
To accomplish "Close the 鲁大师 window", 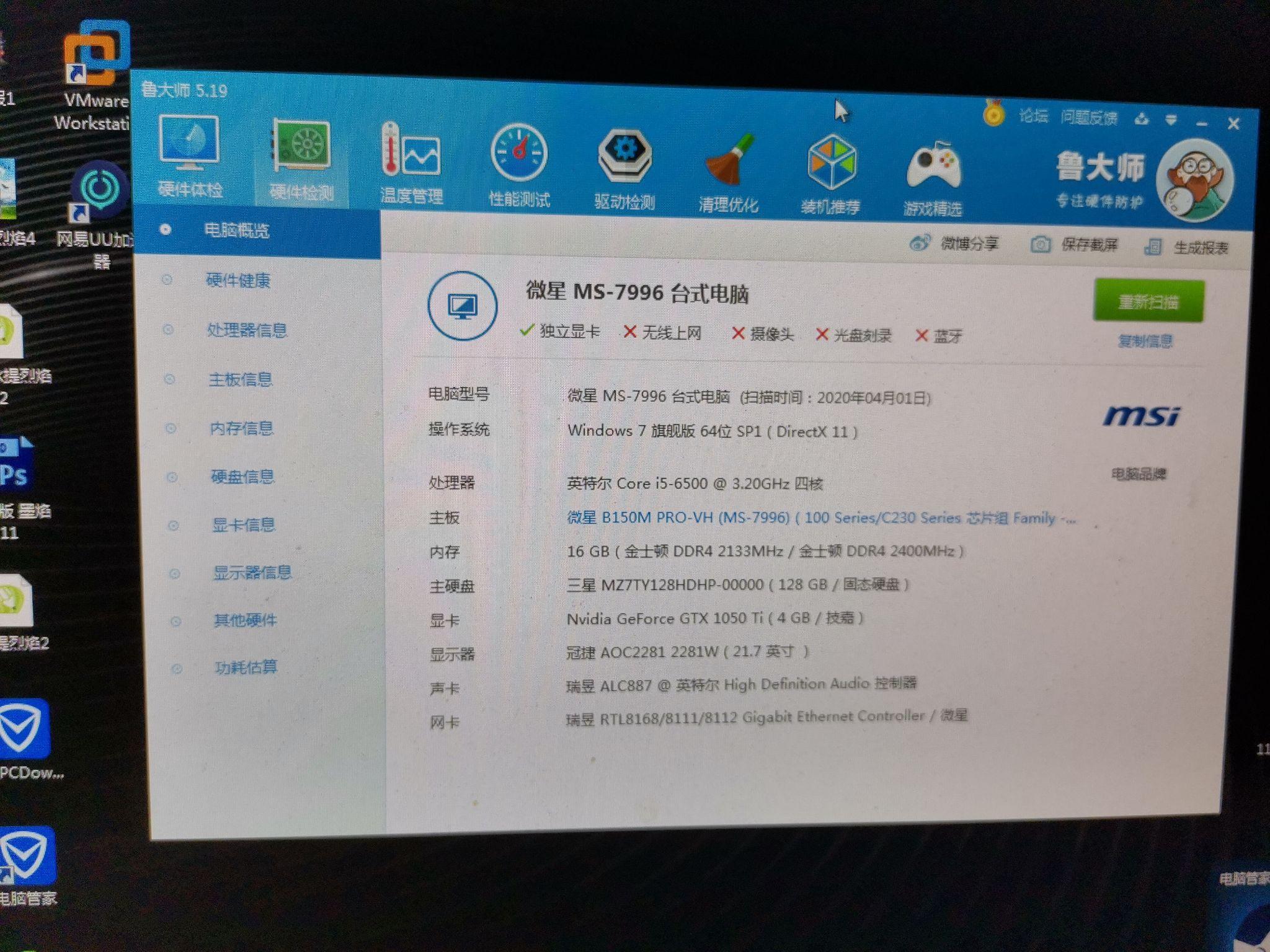I will pyautogui.click(x=1233, y=124).
